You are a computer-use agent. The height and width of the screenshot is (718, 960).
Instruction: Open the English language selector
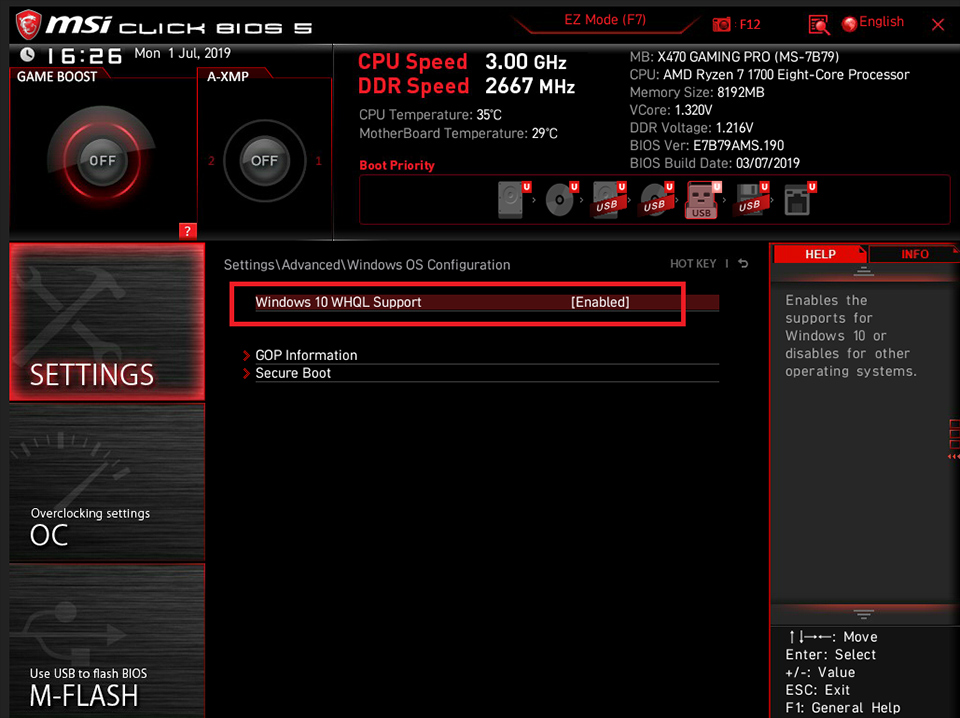point(881,22)
